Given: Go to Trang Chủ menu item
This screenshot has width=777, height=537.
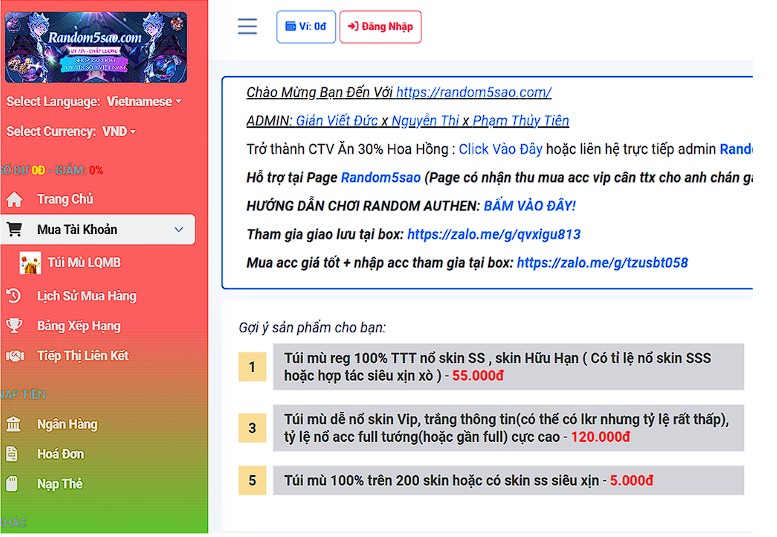Looking at the screenshot, I should 65,199.
